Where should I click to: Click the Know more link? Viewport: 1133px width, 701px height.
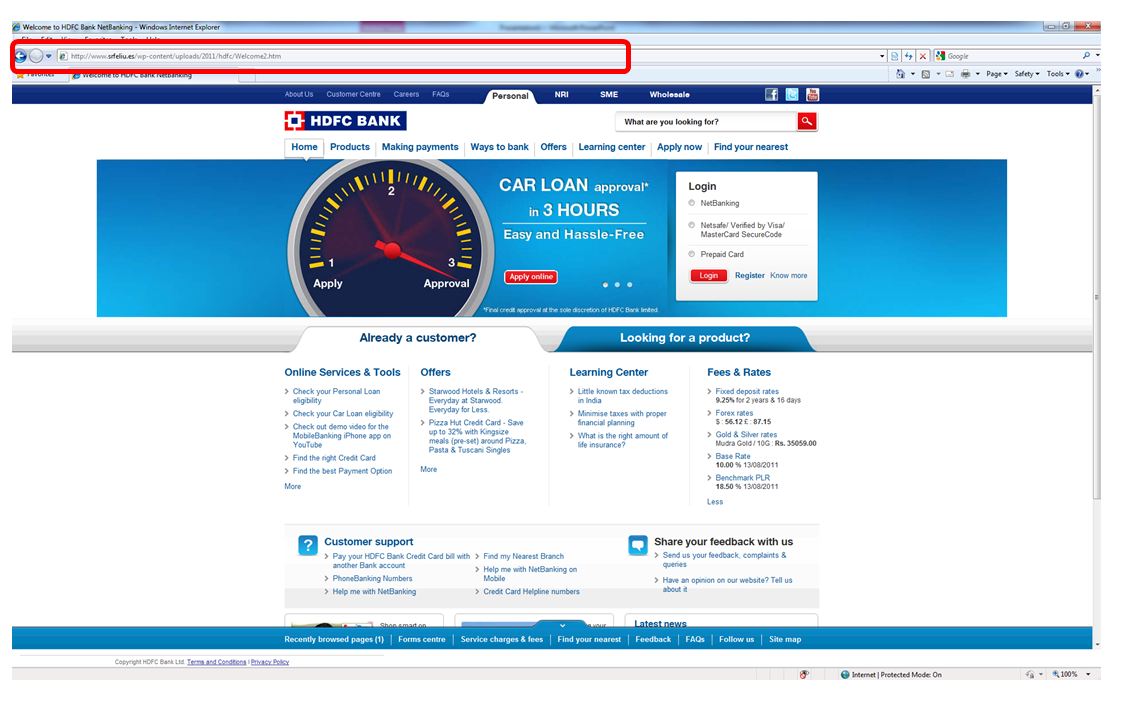tap(788, 275)
